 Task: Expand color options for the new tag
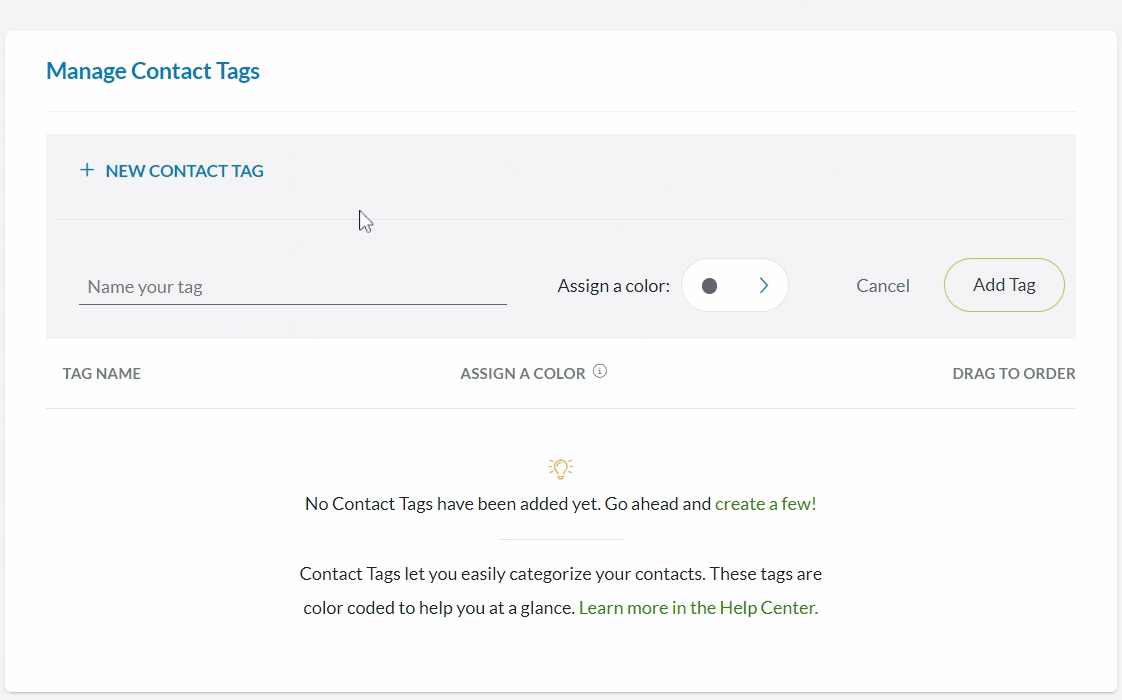point(735,285)
